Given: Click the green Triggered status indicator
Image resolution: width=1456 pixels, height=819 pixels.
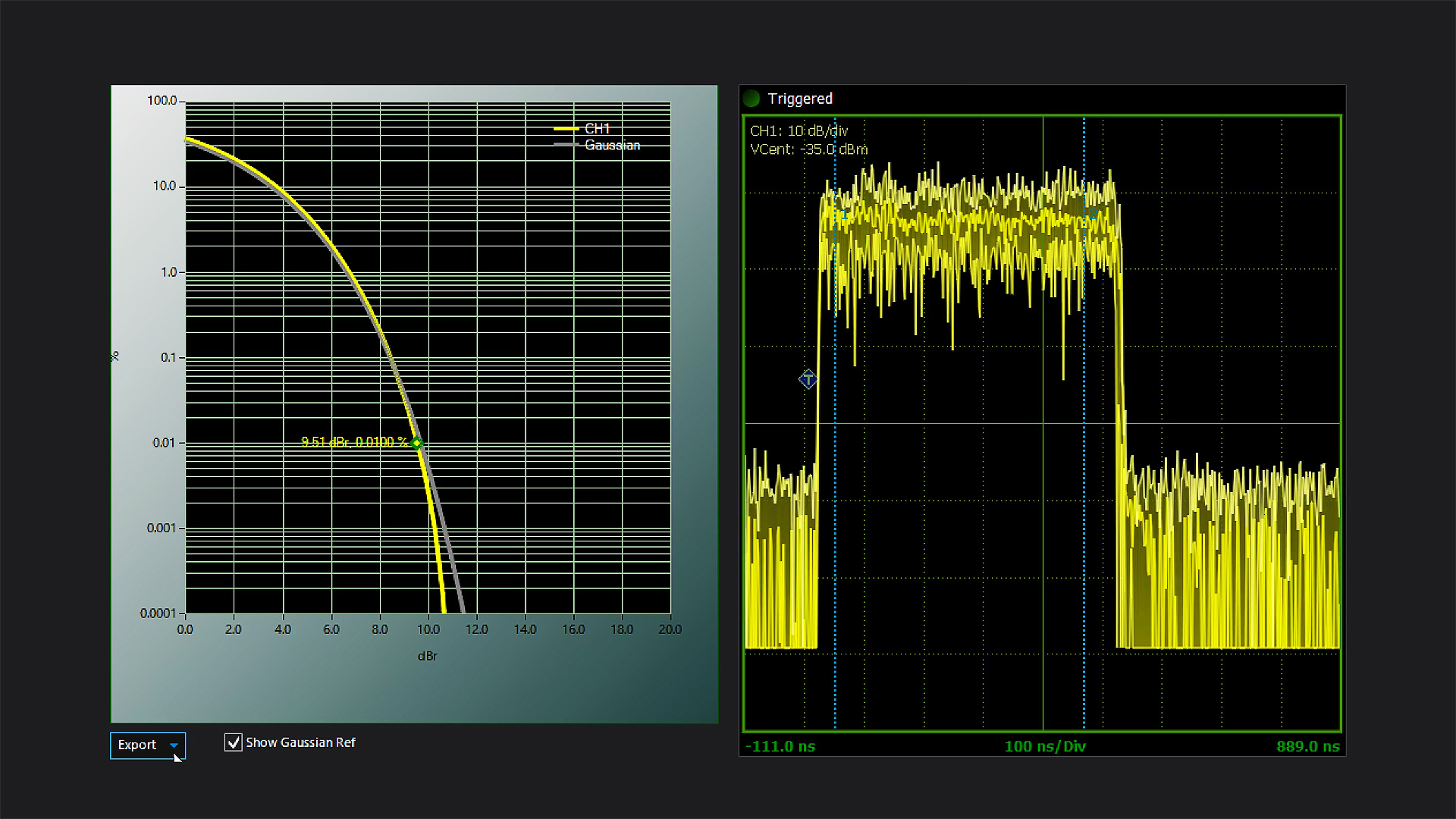Looking at the screenshot, I should click(752, 99).
